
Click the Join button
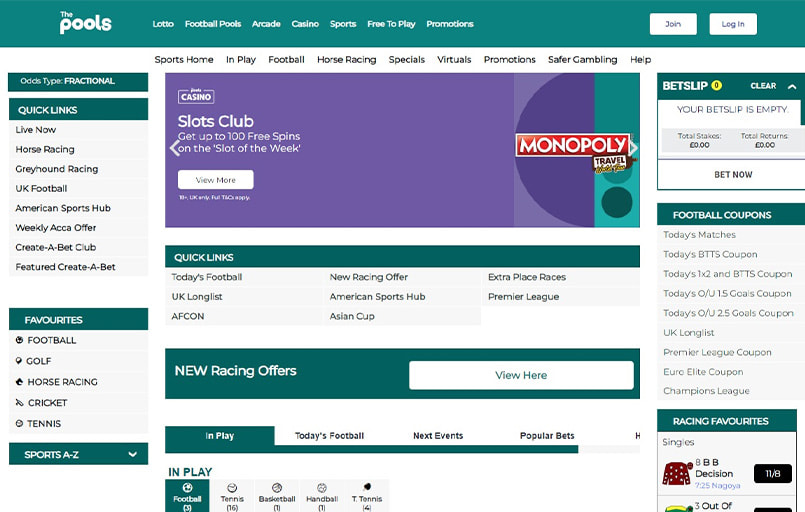(x=673, y=24)
